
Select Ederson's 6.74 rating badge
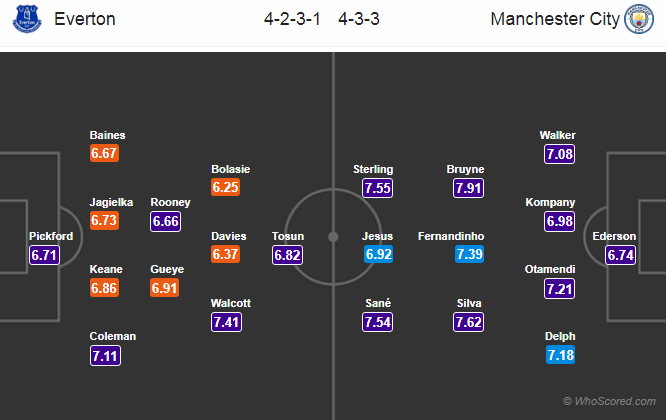[x=621, y=255]
